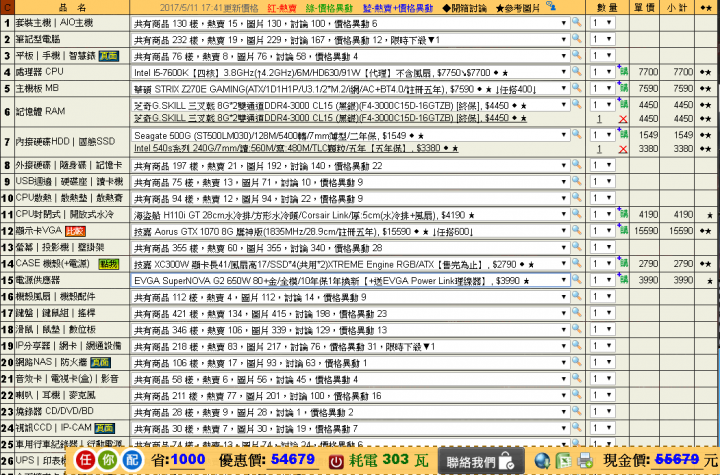The width and height of the screenshot is (720, 475).
Task: Click the +購 add icon in 顯示卡VGA row
Action: tap(623, 230)
